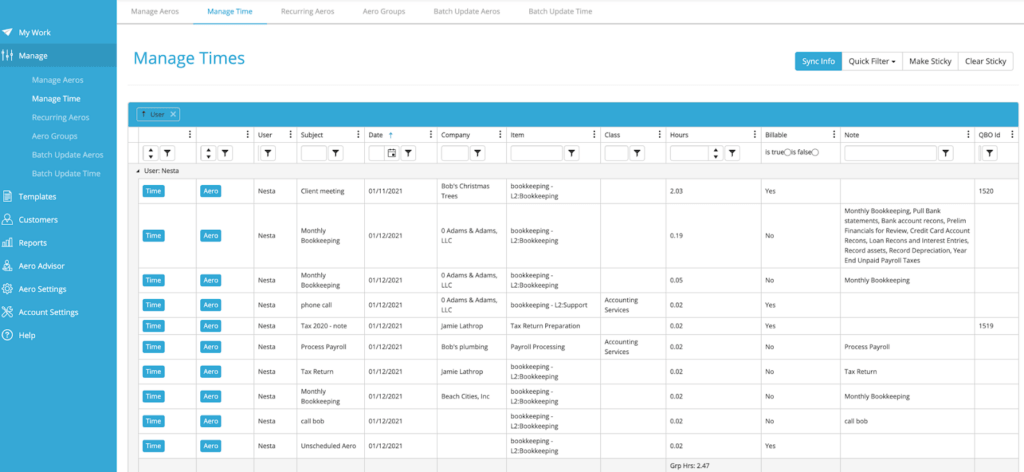Click Aero button for phone call row

pos(210,305)
